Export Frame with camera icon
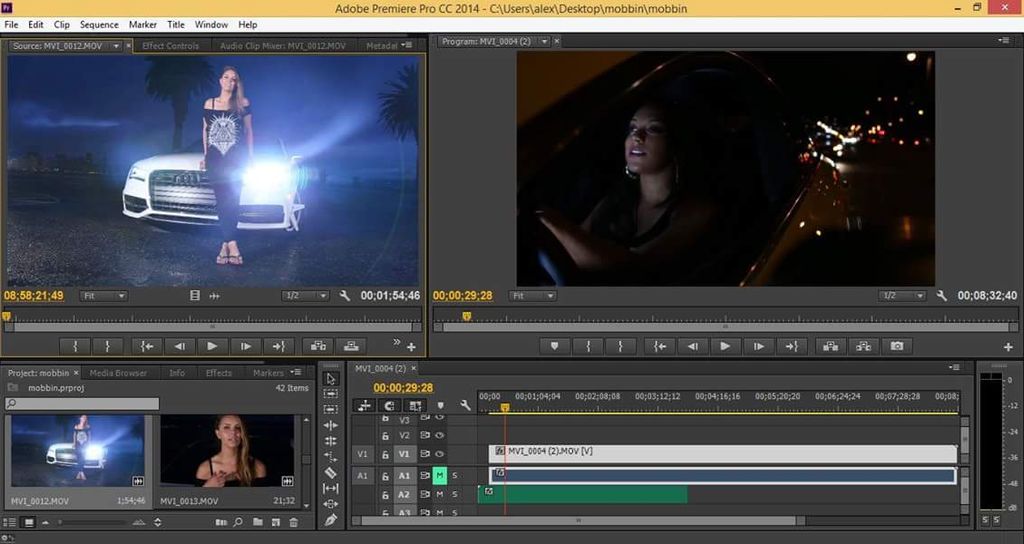The image size is (1024, 544). tap(897, 346)
